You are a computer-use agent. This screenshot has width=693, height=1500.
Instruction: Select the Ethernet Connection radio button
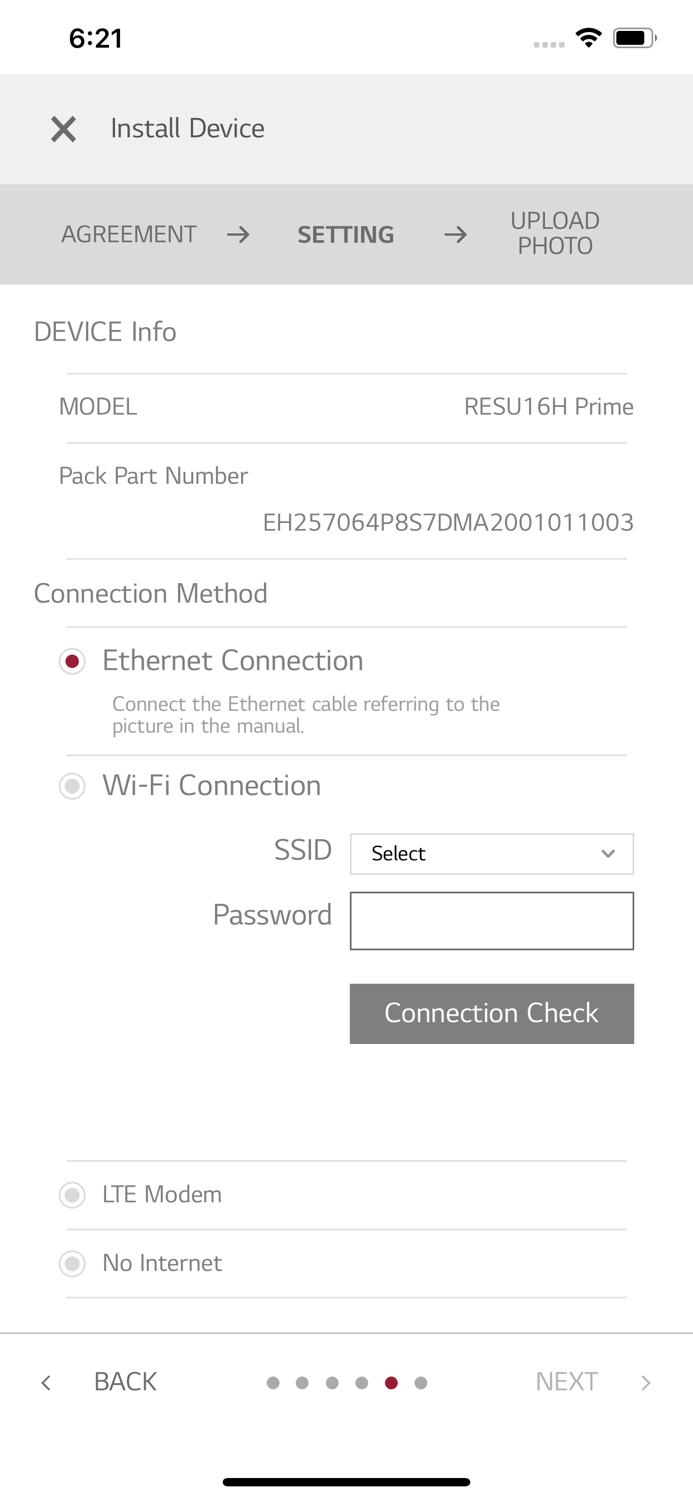pyautogui.click(x=71, y=660)
